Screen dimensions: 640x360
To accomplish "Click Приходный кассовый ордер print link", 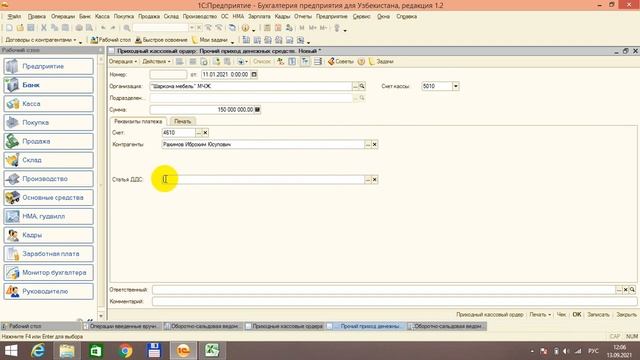I will point(489,315).
